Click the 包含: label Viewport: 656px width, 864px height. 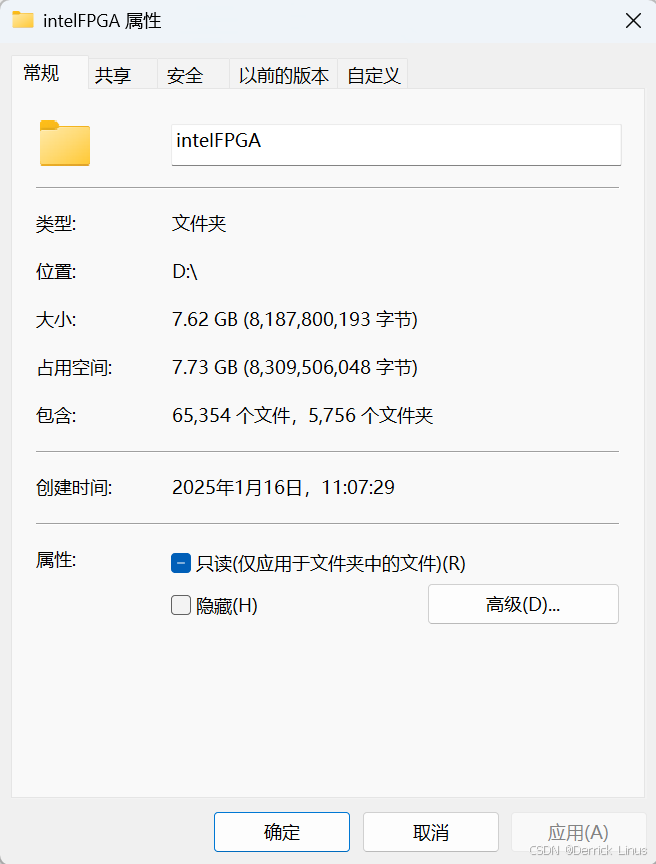click(x=56, y=415)
